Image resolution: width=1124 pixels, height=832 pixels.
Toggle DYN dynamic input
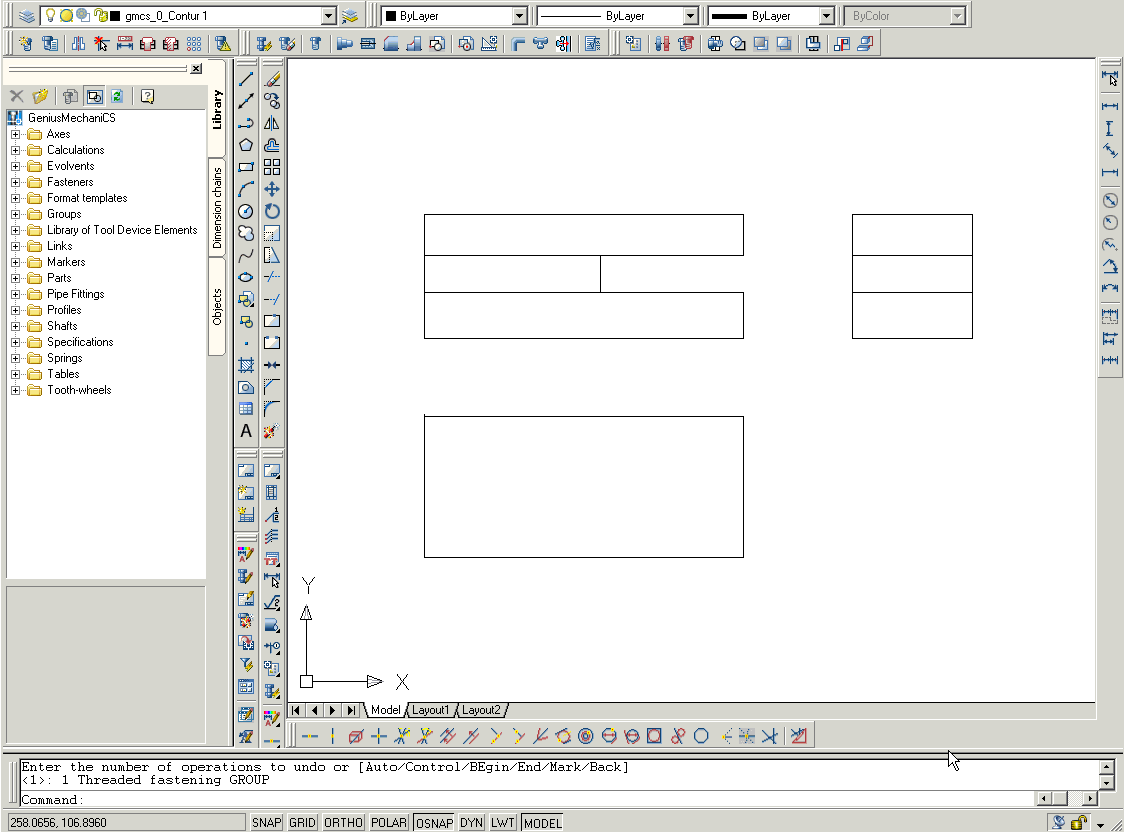click(x=472, y=823)
